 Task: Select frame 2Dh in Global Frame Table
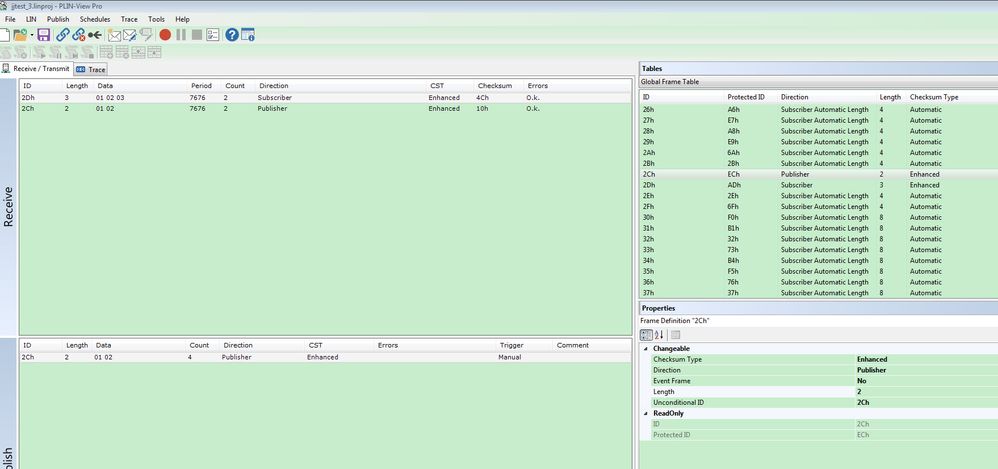tap(819, 185)
